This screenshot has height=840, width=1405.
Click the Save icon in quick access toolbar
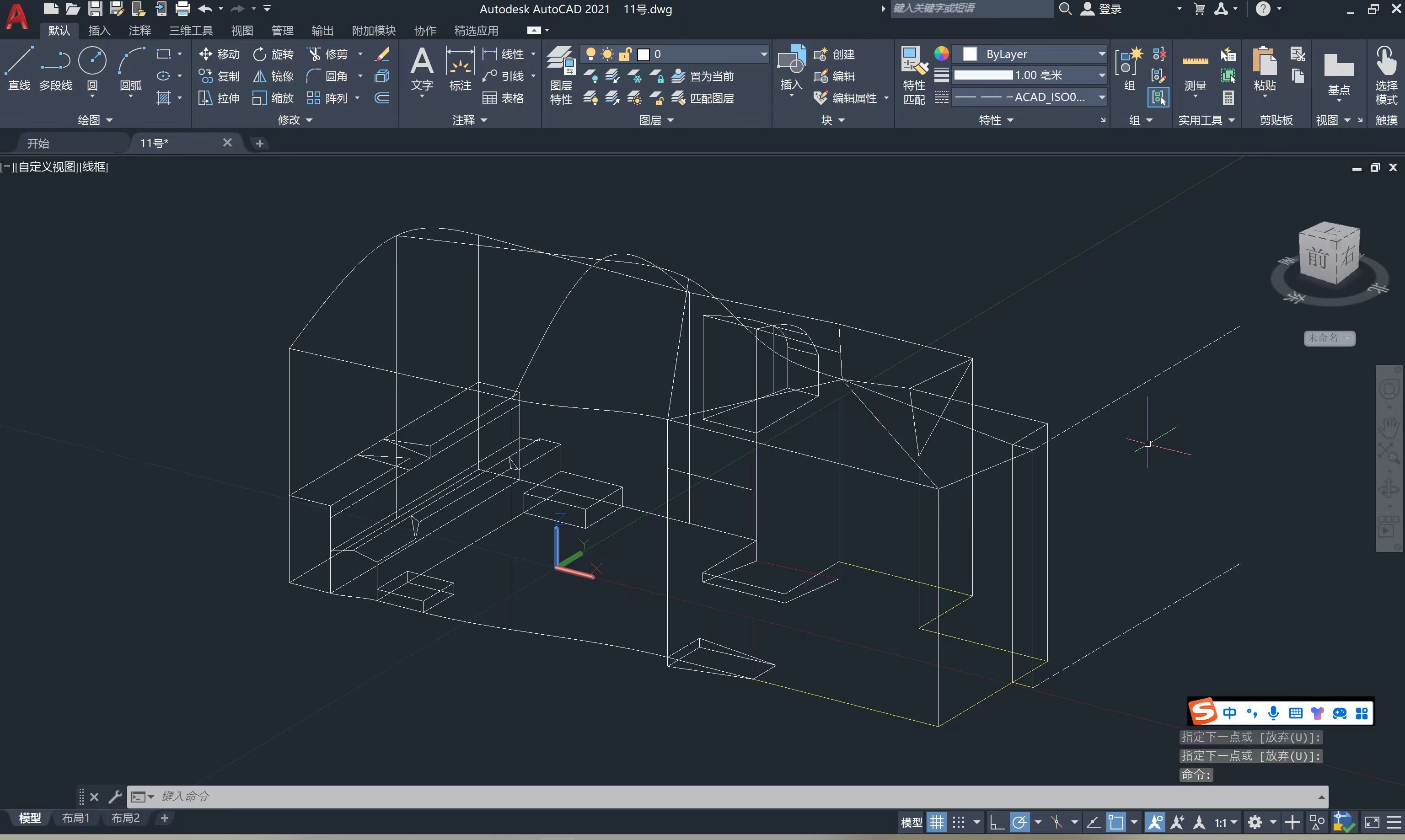pos(95,9)
